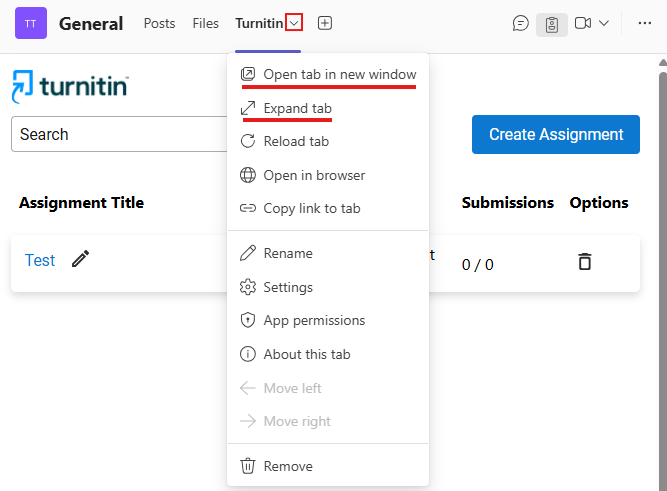This screenshot has height=491, width=667.
Task: Edit the Test assignment with the pencil icon
Action: [80, 259]
